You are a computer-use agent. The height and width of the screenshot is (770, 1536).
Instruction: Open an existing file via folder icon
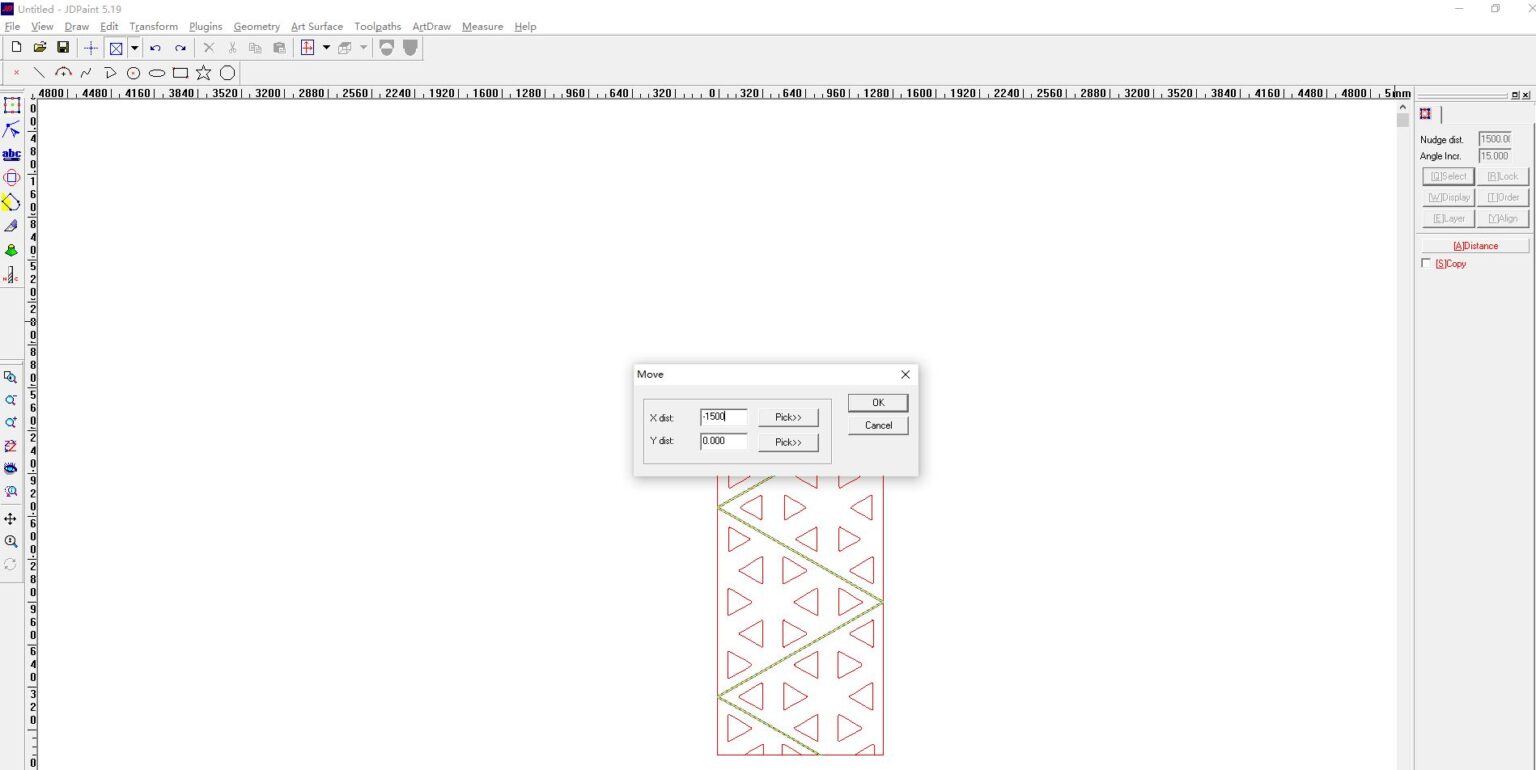(x=40, y=48)
